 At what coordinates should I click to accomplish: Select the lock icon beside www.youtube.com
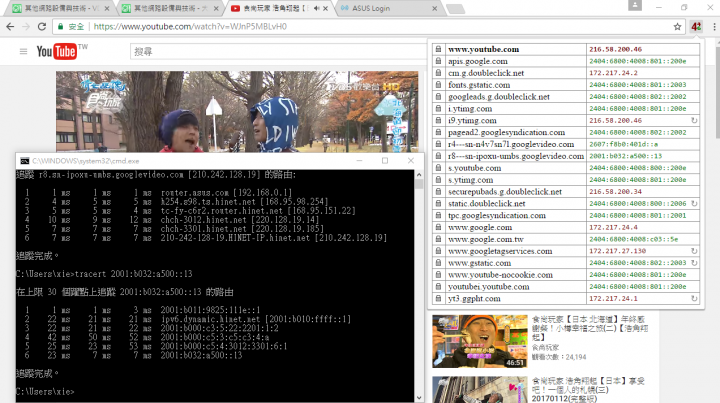(439, 49)
